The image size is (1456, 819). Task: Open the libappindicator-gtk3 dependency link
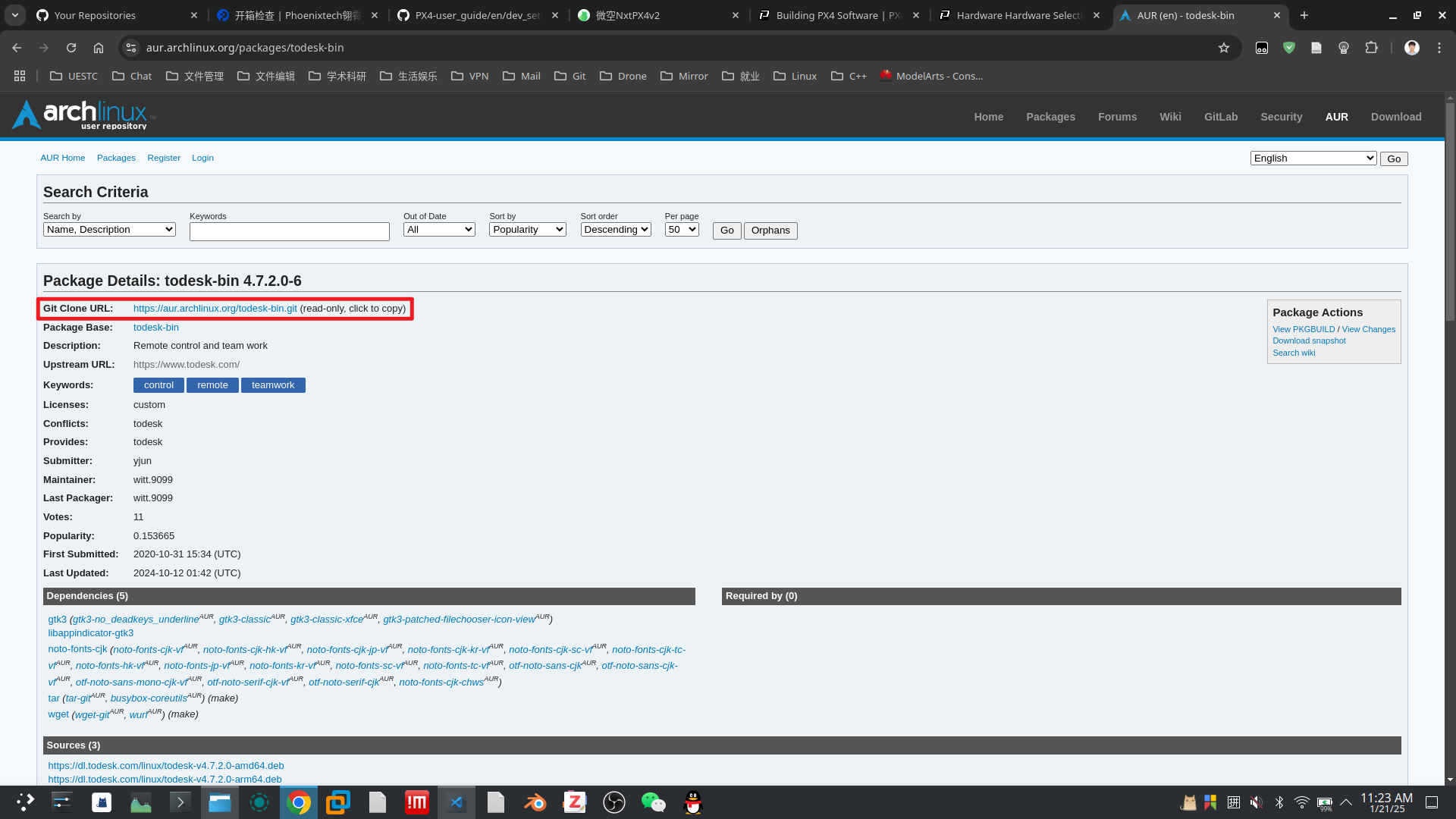(91, 633)
